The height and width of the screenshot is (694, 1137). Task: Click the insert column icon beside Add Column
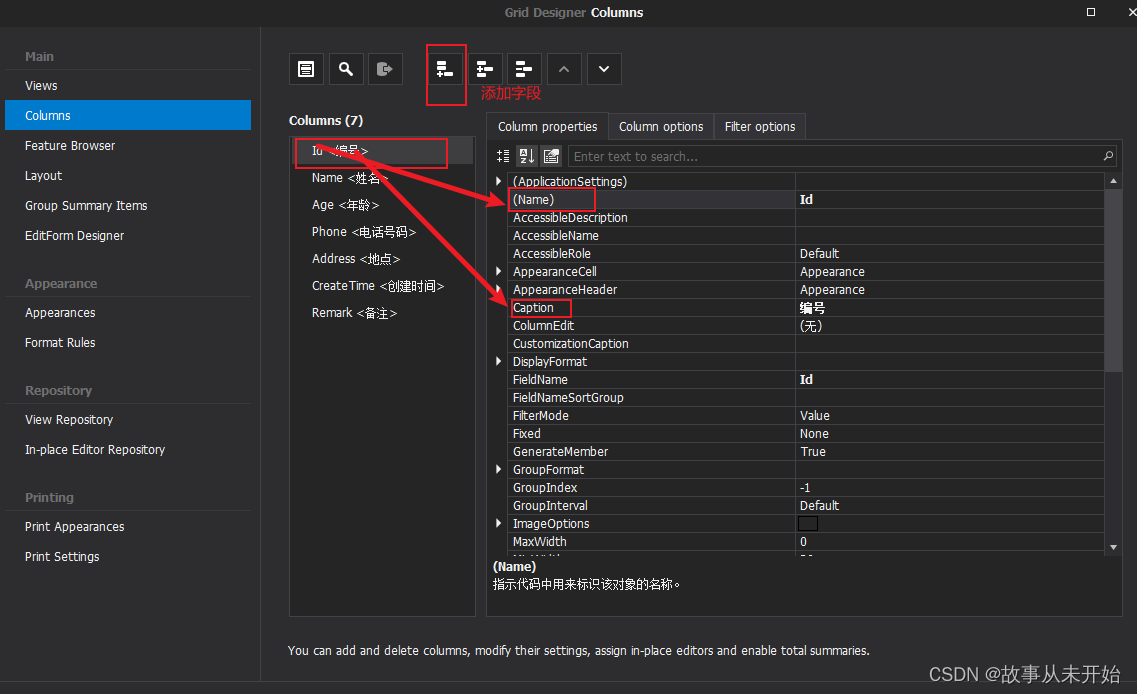click(x=485, y=68)
